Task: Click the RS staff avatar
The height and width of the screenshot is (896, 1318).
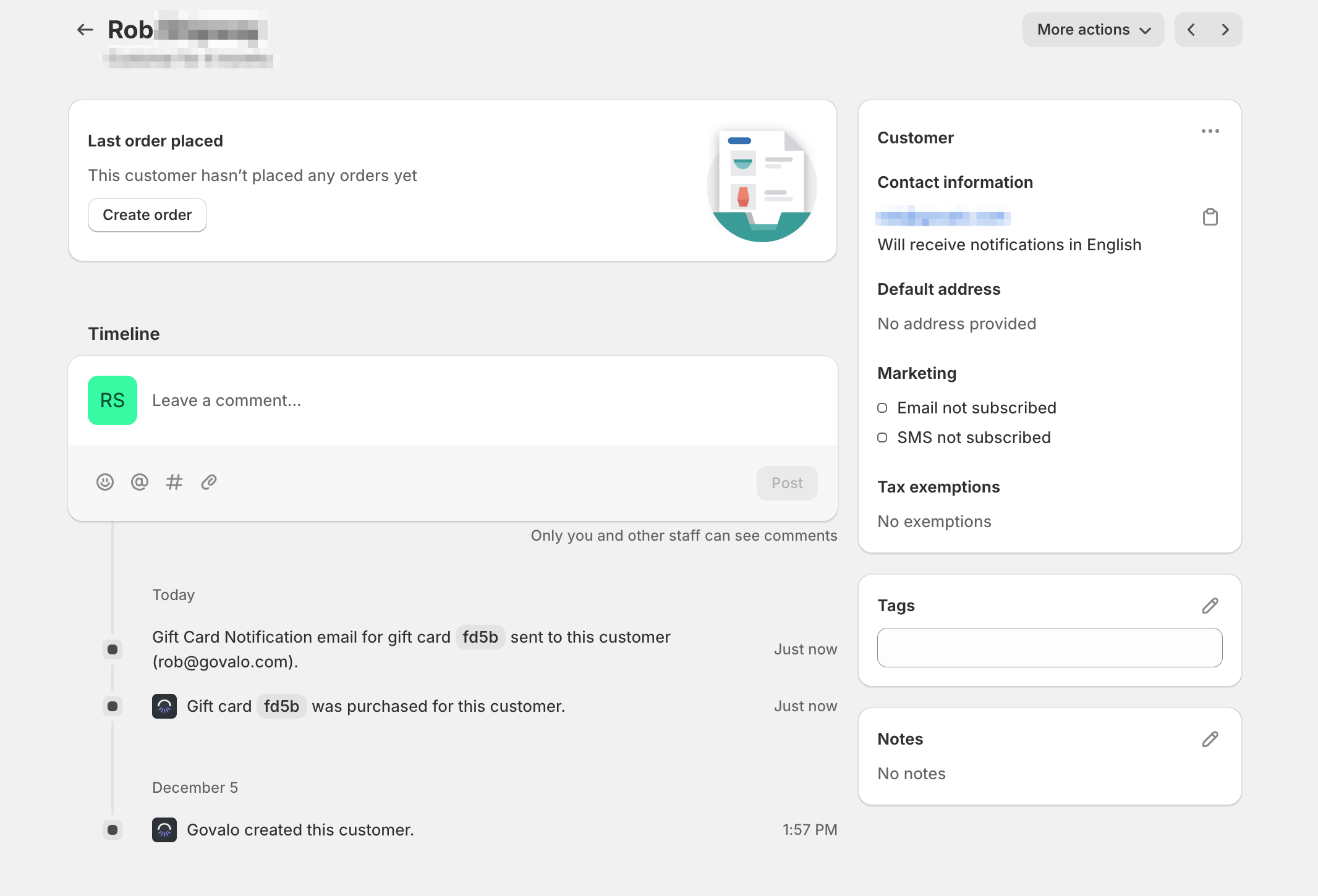Action: [x=113, y=400]
